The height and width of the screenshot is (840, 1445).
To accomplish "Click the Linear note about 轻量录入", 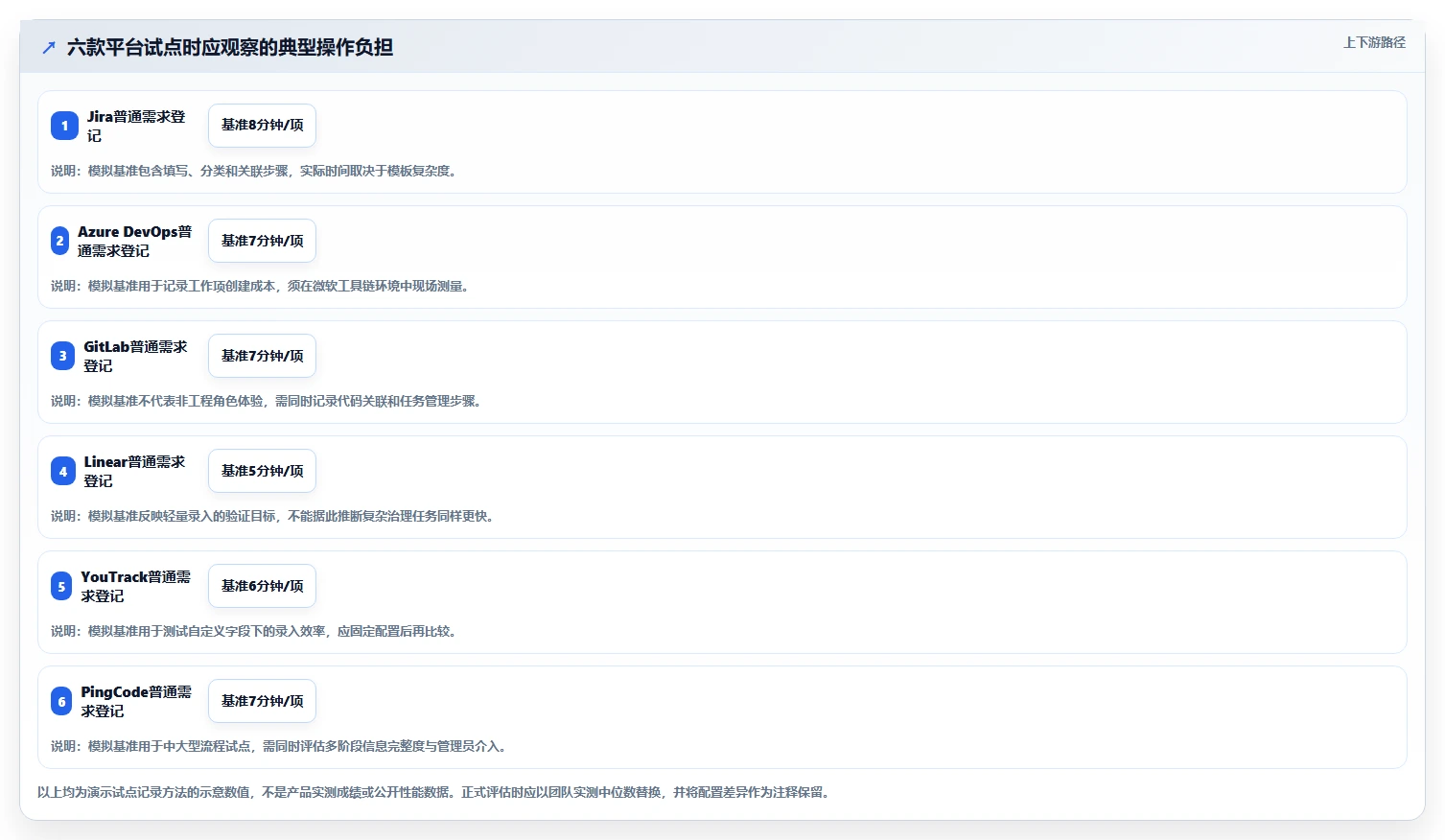I will (274, 516).
